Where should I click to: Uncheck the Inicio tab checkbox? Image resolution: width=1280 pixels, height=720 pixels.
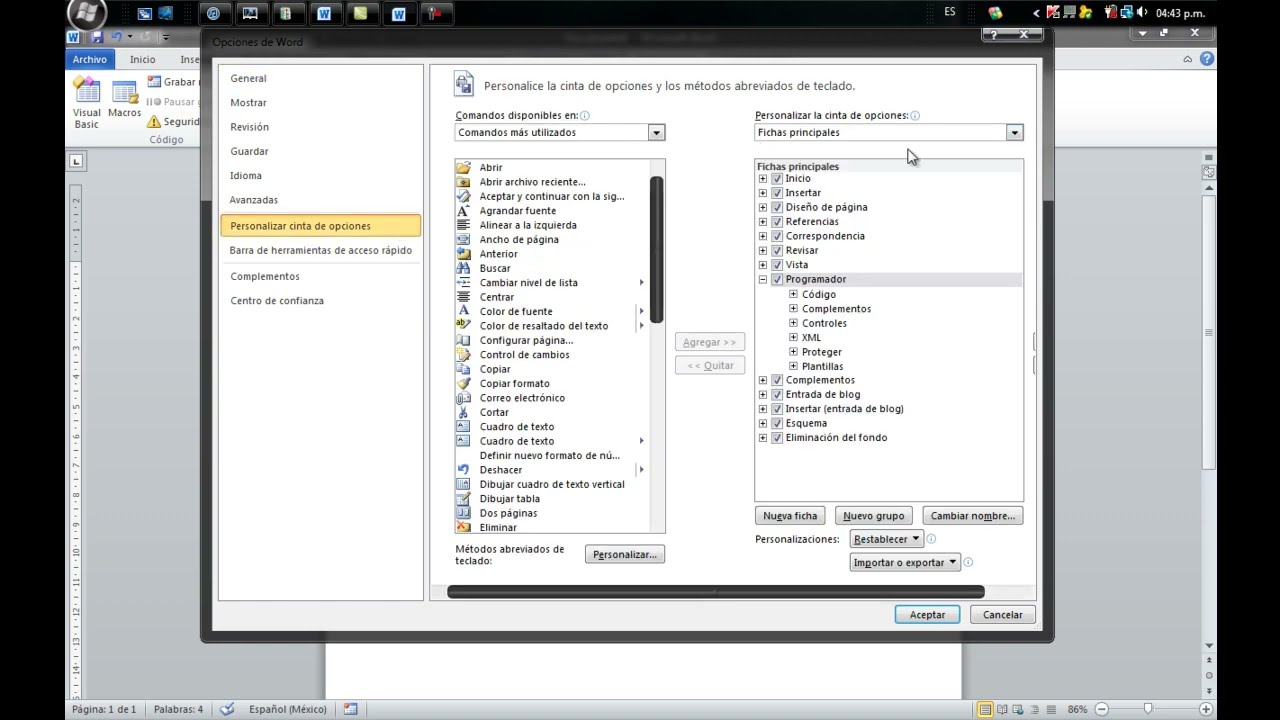[777, 178]
